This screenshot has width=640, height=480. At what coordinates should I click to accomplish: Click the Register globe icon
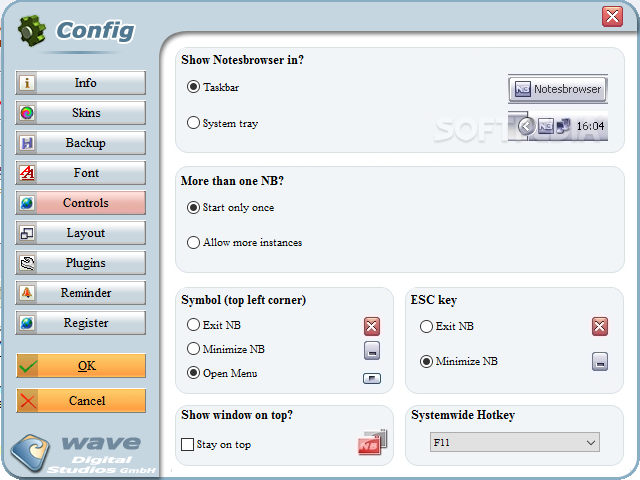pos(27,323)
